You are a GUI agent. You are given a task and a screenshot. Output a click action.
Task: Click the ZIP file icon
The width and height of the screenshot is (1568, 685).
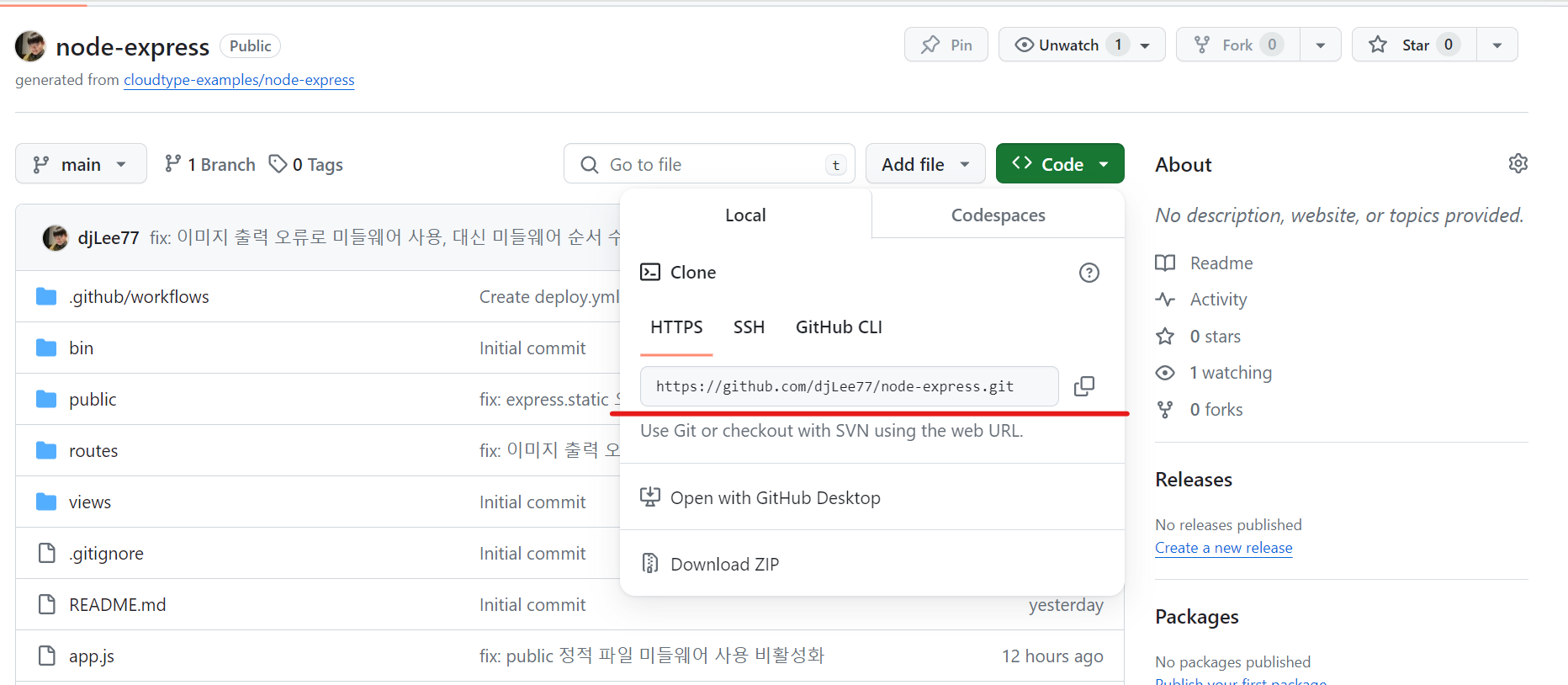coord(650,563)
